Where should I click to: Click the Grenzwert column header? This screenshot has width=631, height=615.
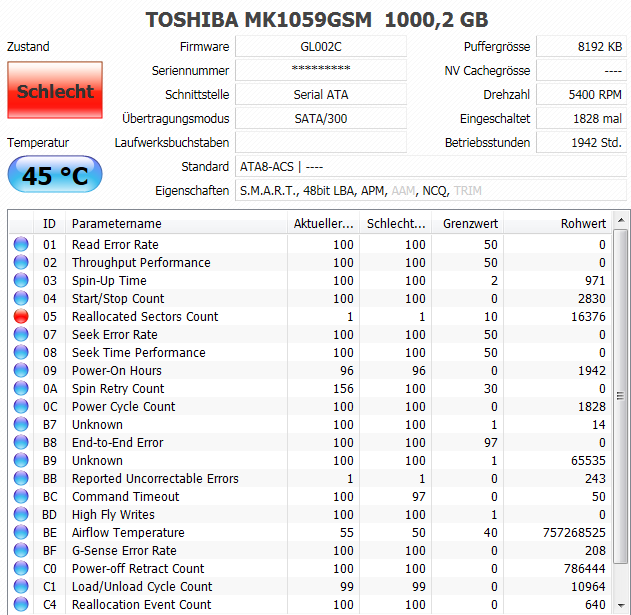(x=468, y=223)
